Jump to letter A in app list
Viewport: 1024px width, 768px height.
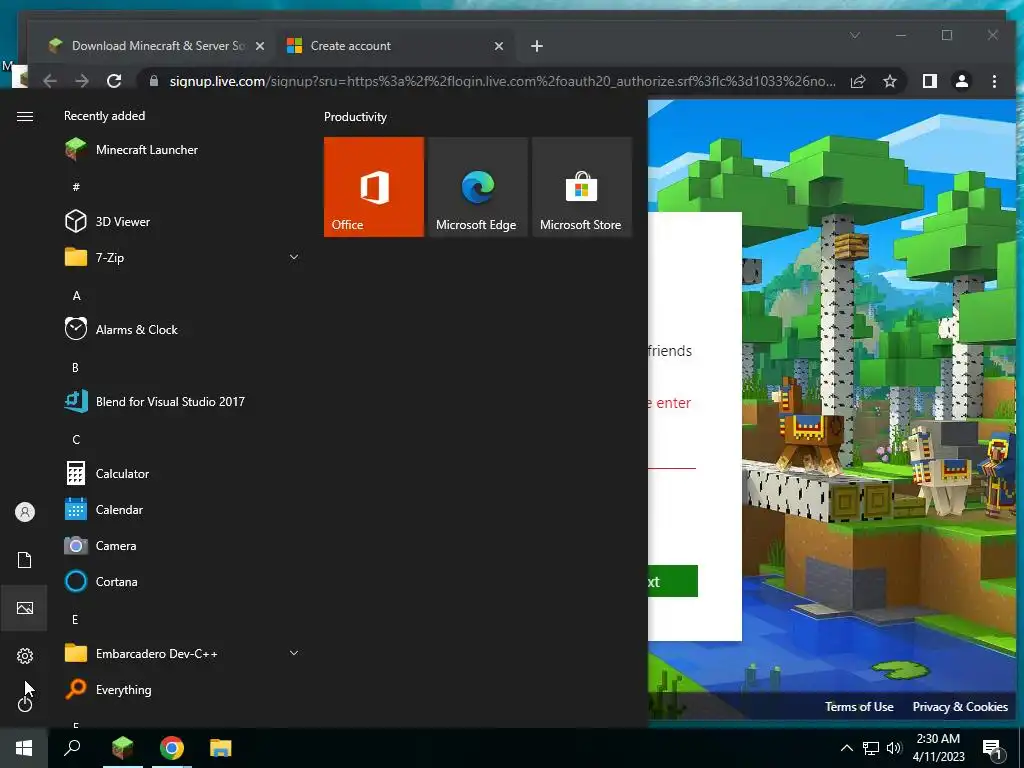tap(76, 296)
